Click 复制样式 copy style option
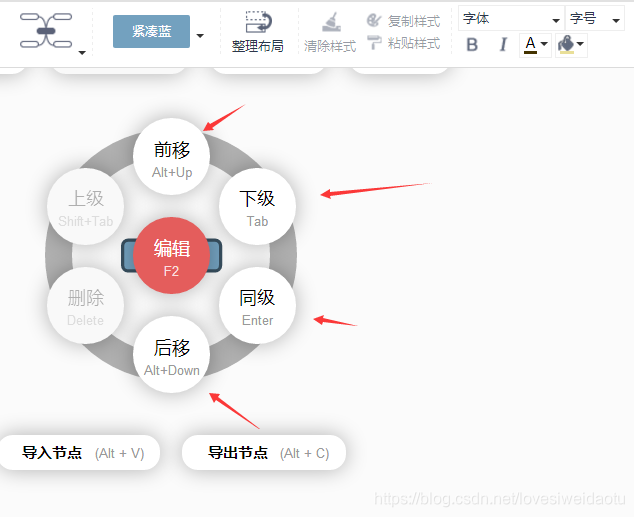 coord(404,21)
